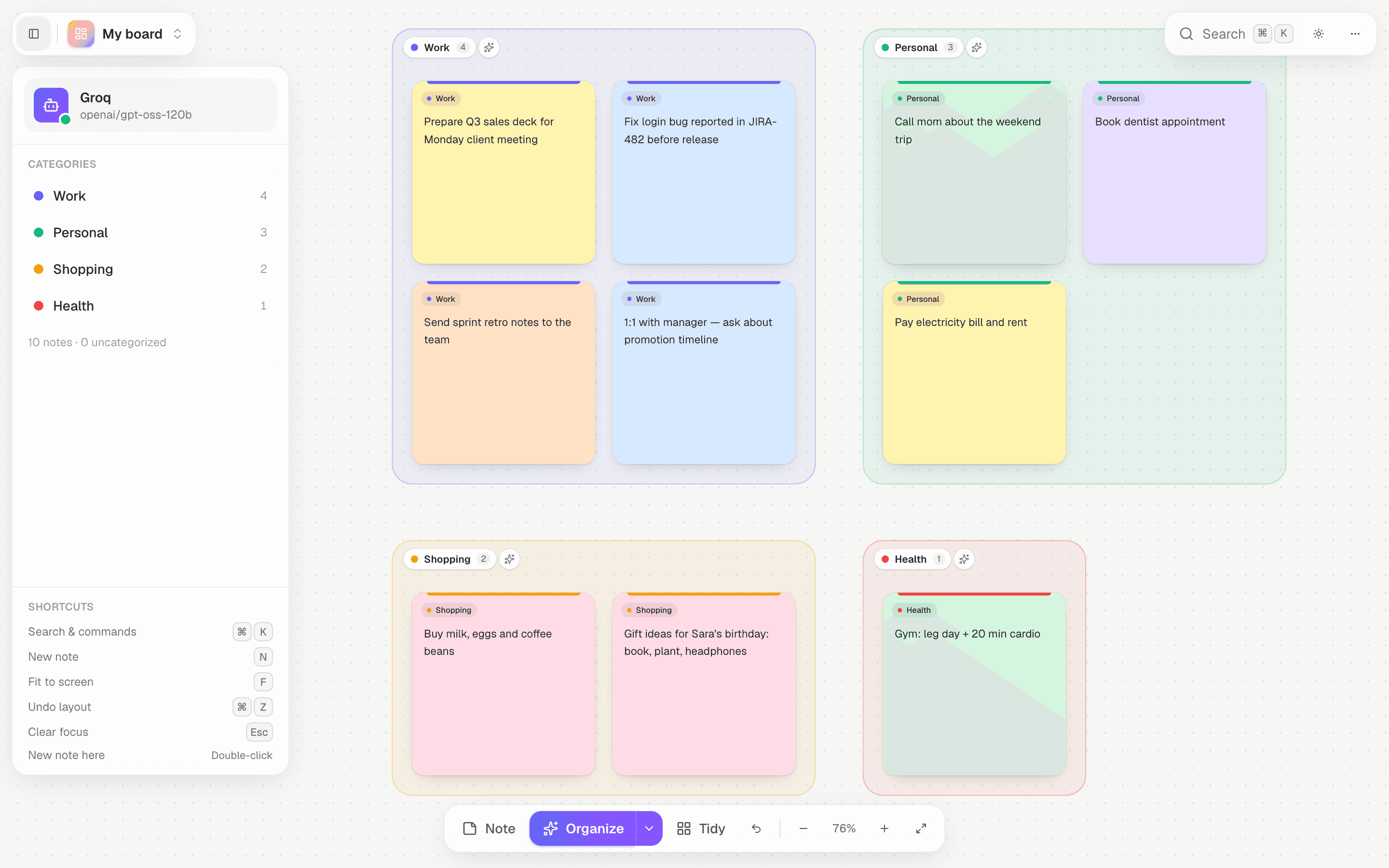Select the Prepare Q3 sales deck note
Viewport: 1389px width, 868px height.
click(504, 172)
